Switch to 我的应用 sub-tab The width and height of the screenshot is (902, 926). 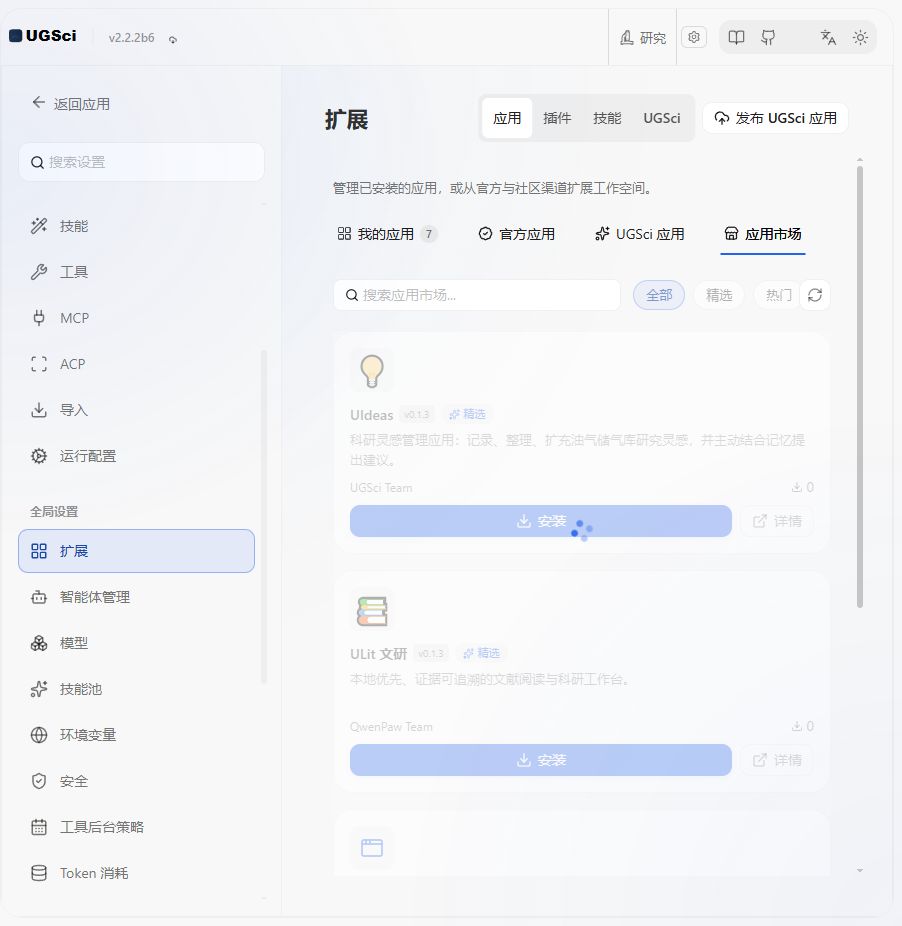click(x=387, y=234)
